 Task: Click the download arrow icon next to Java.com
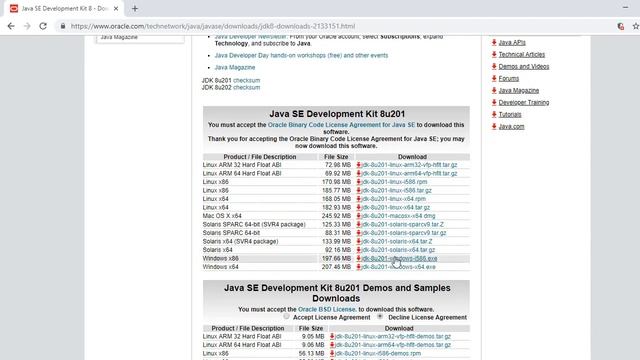tap(494, 127)
